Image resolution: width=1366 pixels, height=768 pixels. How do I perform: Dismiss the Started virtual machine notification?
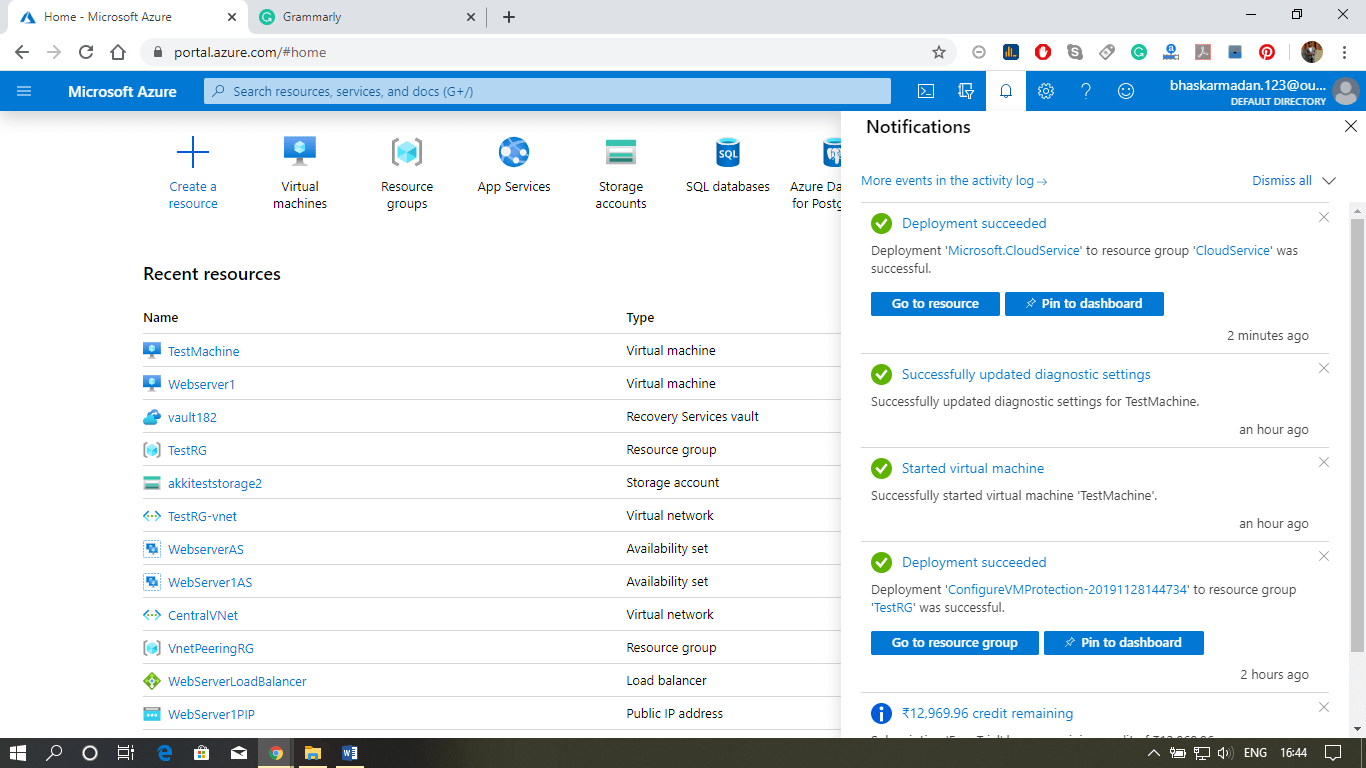[x=1324, y=462]
